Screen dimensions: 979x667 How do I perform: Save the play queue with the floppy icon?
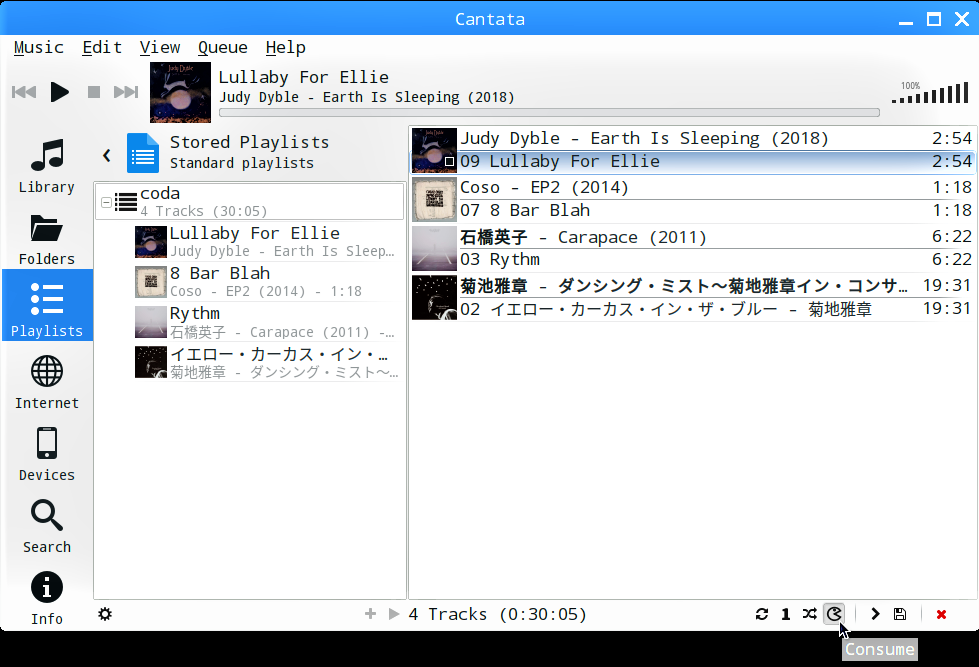tap(900, 614)
